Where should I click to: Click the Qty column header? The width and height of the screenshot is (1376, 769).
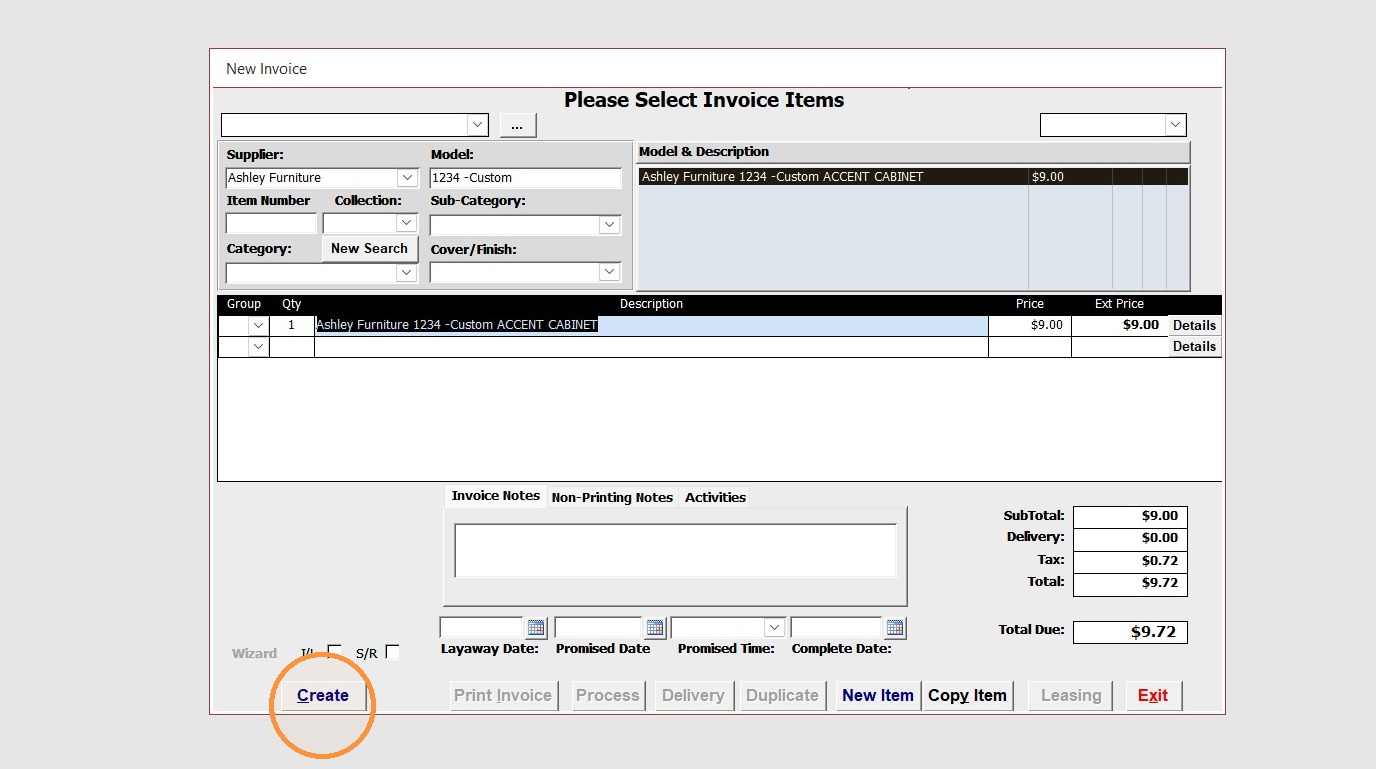pos(292,304)
